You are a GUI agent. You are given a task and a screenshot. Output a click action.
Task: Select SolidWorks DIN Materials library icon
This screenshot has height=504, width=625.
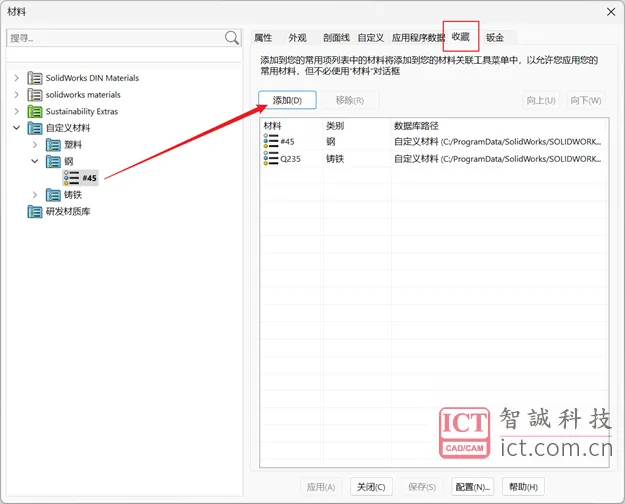[x=35, y=78]
